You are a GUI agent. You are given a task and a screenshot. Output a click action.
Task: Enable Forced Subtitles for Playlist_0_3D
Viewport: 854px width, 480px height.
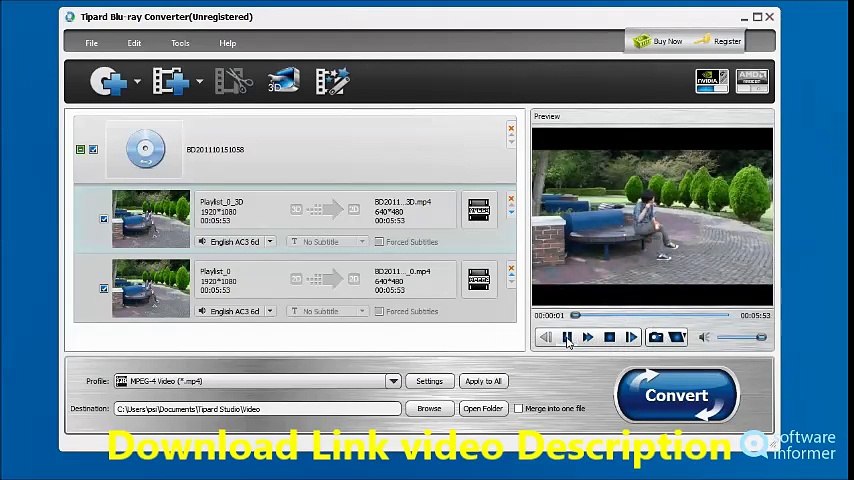click(379, 241)
